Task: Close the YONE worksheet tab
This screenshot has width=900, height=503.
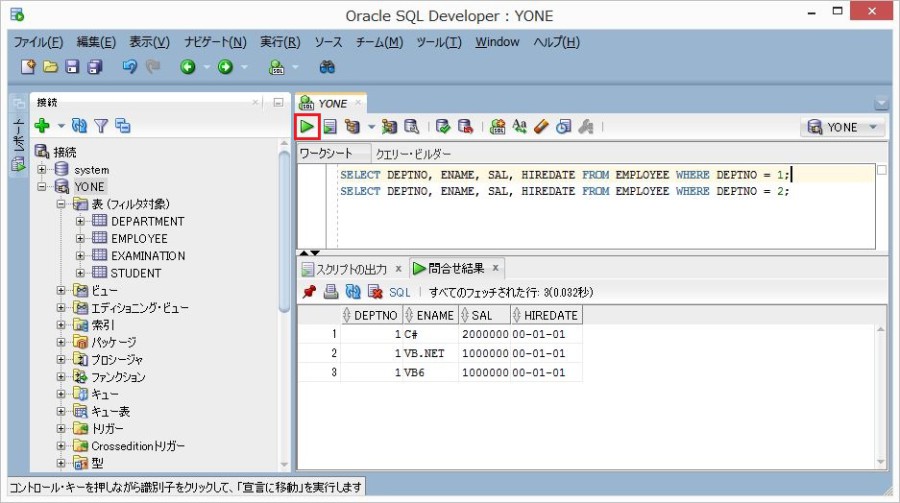Action: (x=358, y=102)
